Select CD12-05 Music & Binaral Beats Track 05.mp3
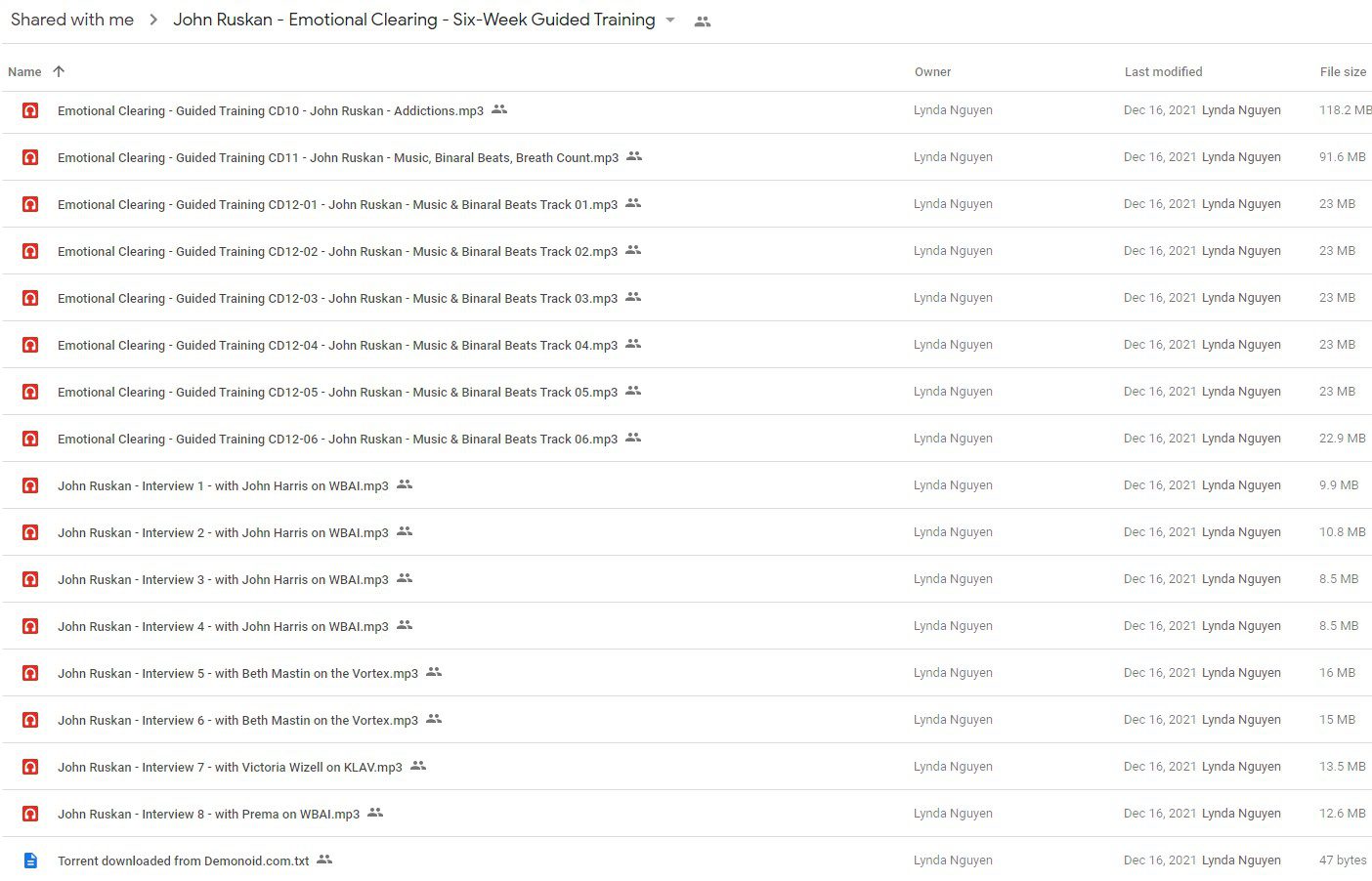The height and width of the screenshot is (881, 1372). [337, 393]
